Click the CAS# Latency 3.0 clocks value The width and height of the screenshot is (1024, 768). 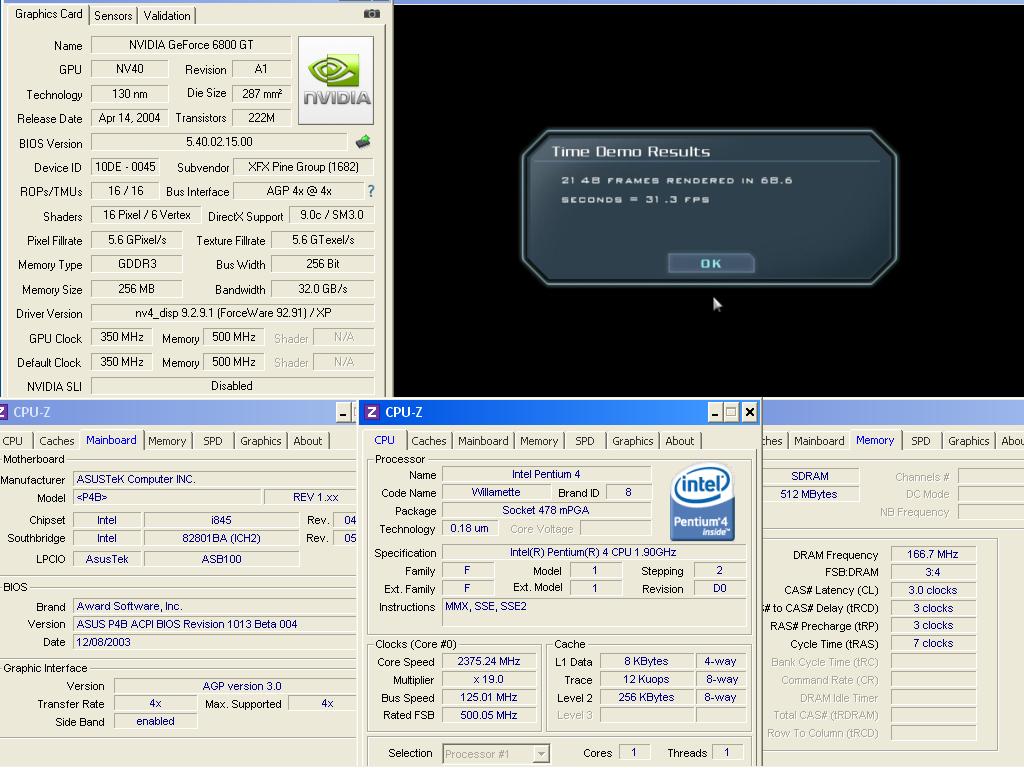pos(933,590)
